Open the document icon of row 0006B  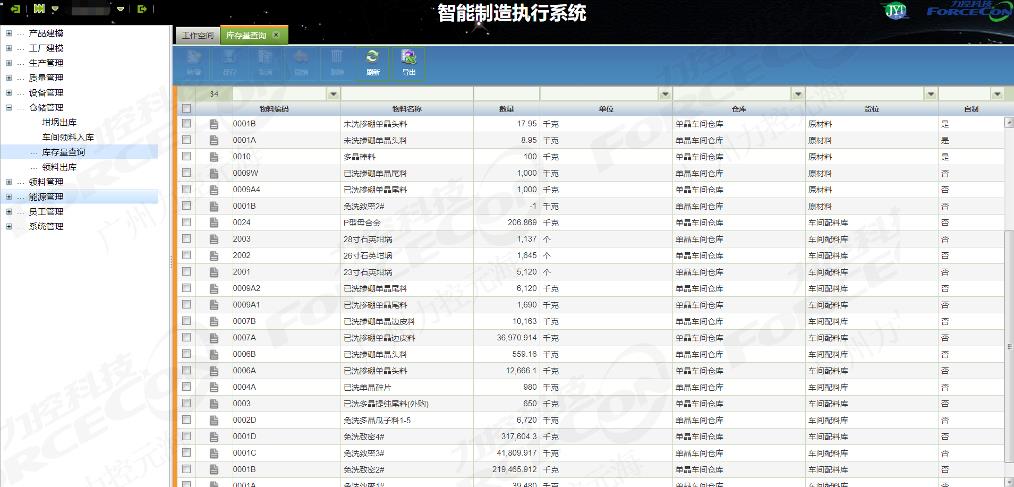tap(214, 354)
